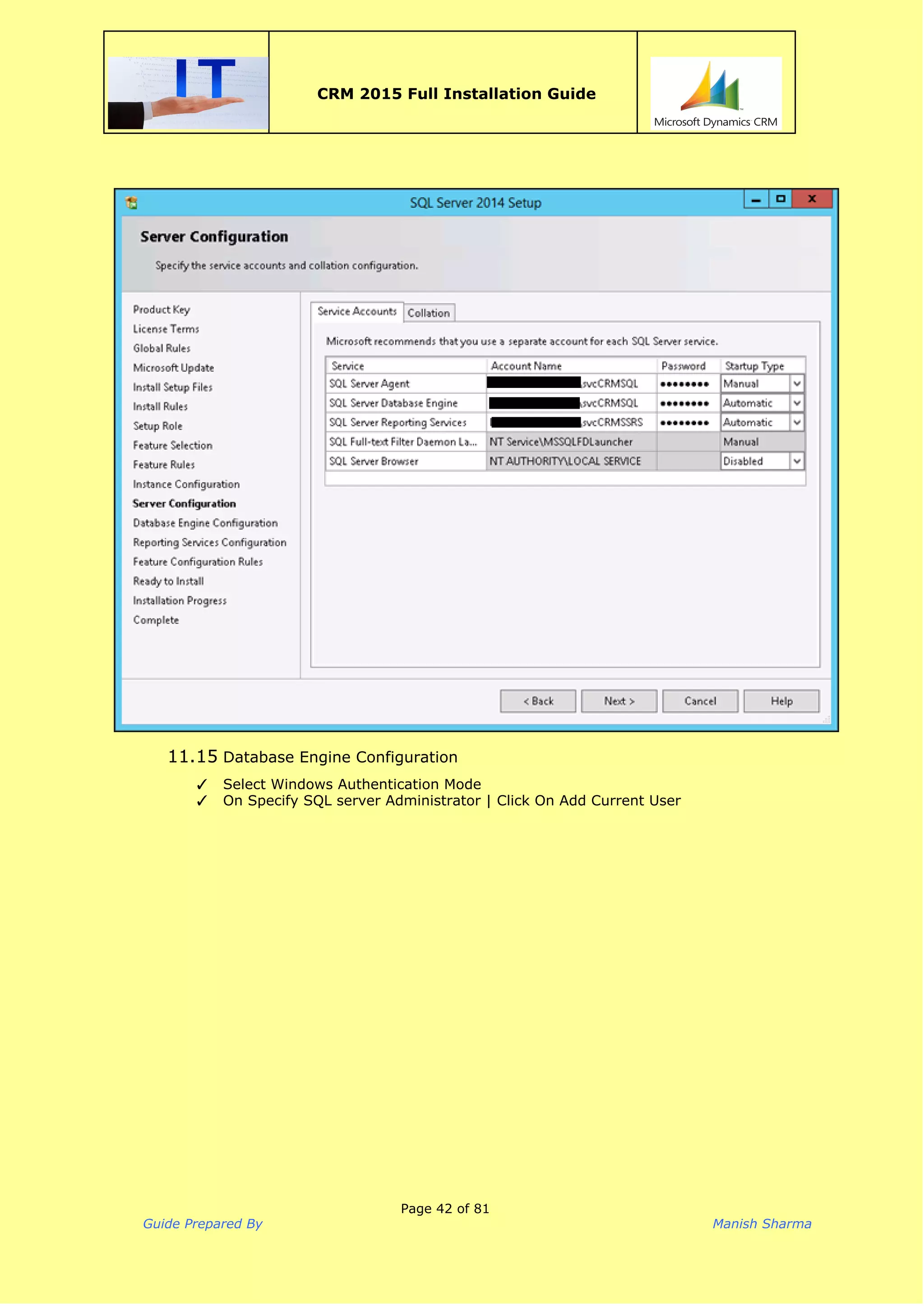Expand SQL Server Reporting Services startup type dropdown
The height and width of the screenshot is (1306, 924).
click(x=797, y=423)
